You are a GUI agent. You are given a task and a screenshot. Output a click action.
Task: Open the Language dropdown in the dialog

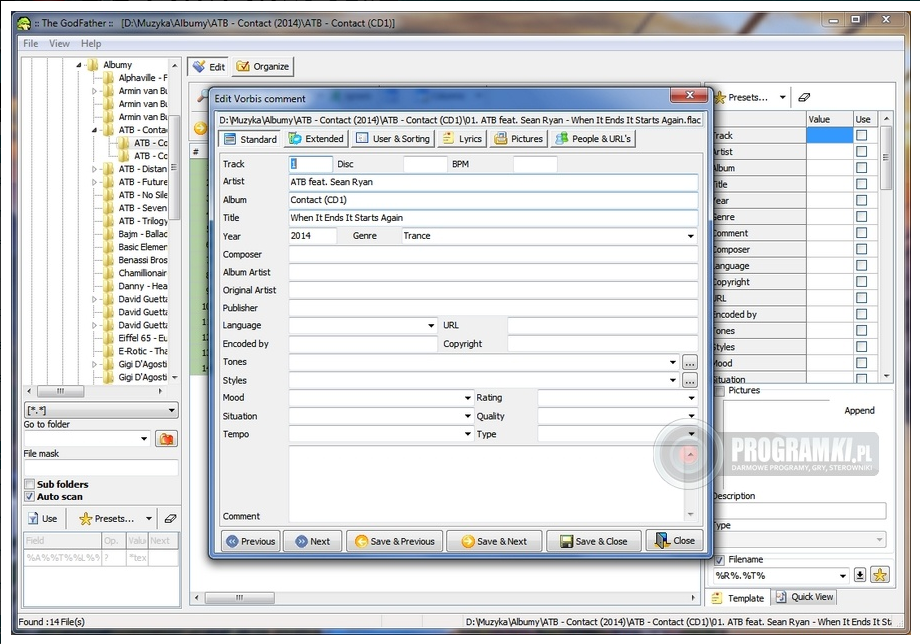click(431, 326)
